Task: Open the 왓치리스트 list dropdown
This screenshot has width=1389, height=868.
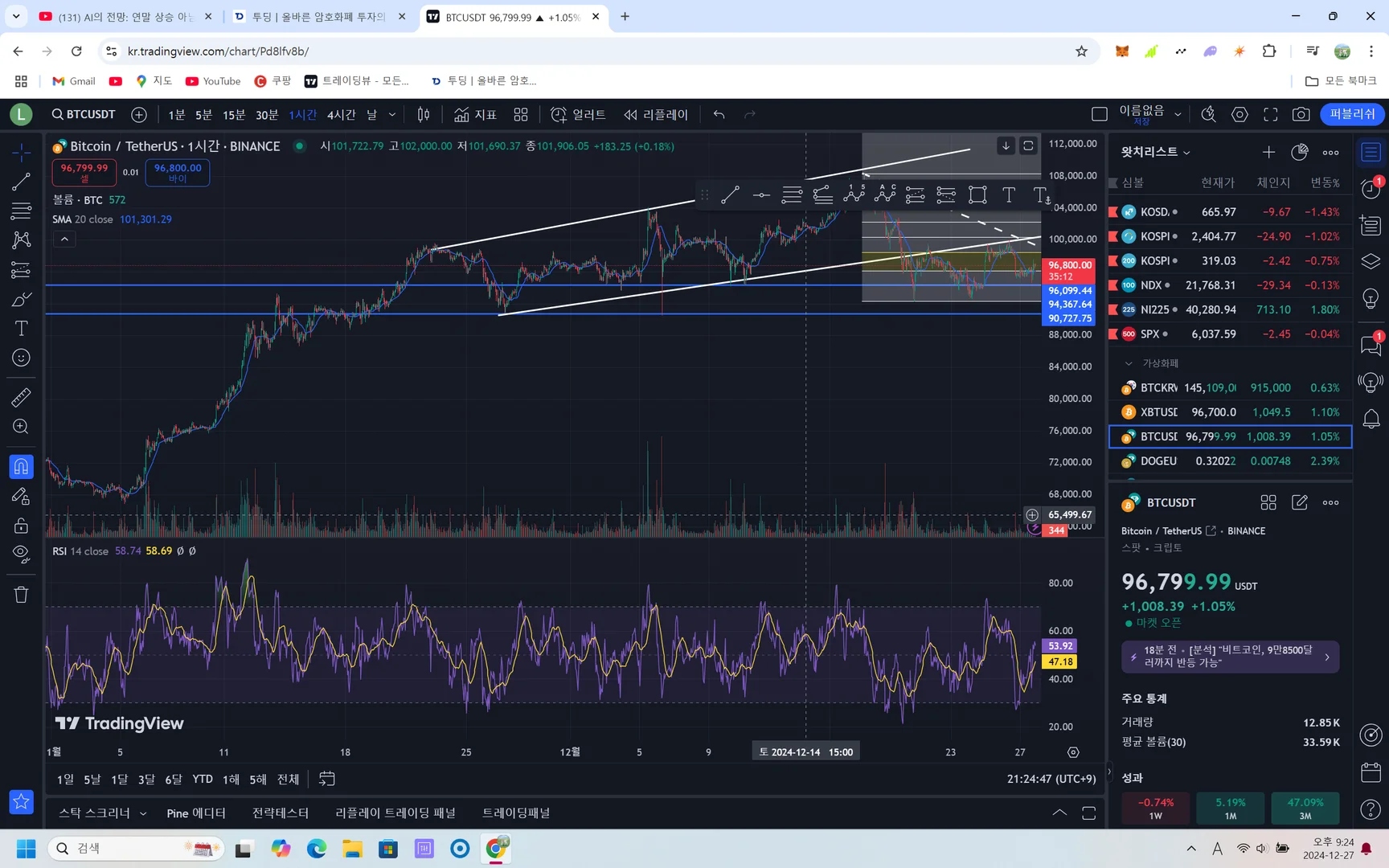Action: tap(1156, 152)
